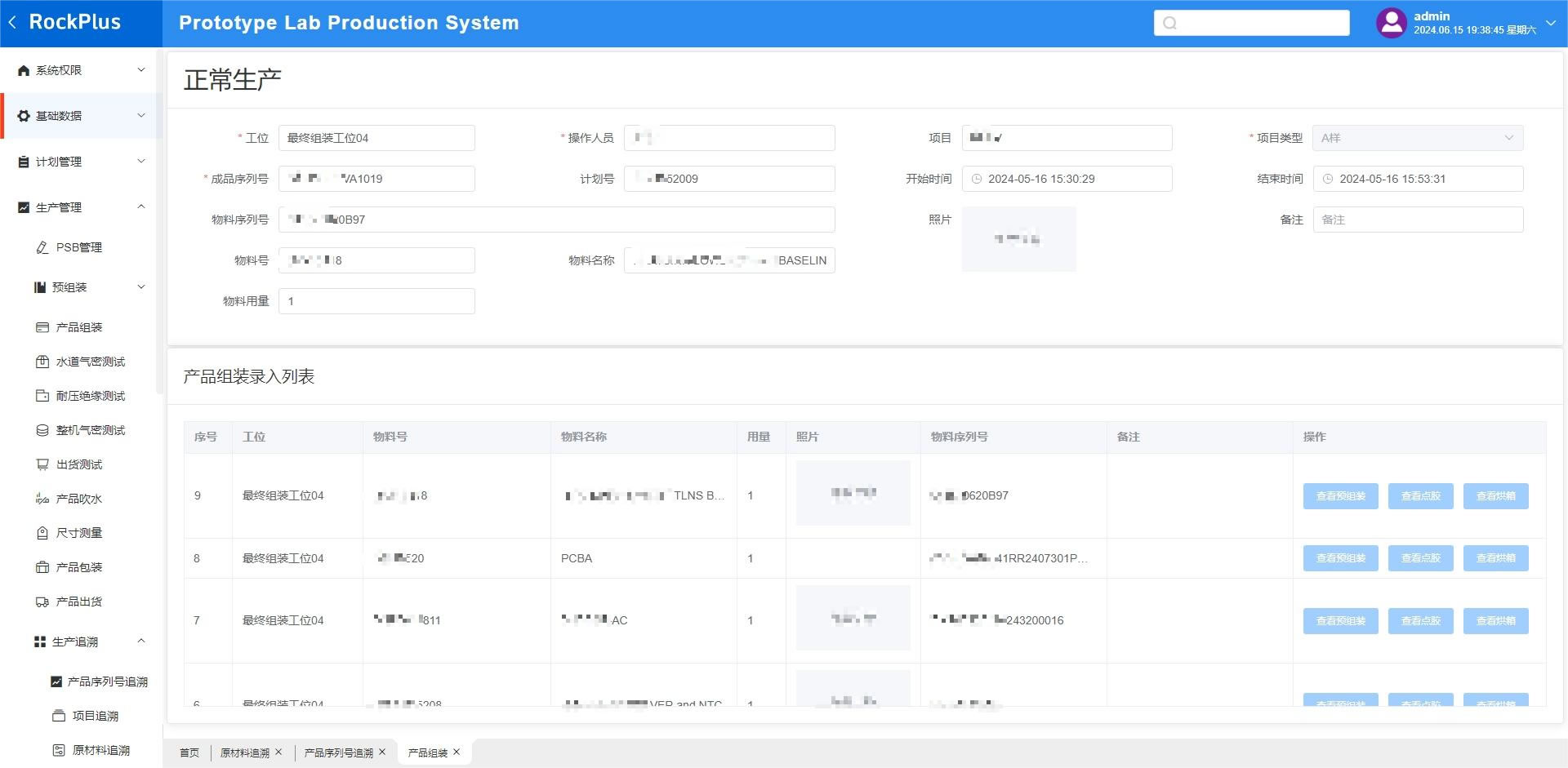
Task: Click the 原材料追溯 sidebar icon
Action: click(59, 750)
